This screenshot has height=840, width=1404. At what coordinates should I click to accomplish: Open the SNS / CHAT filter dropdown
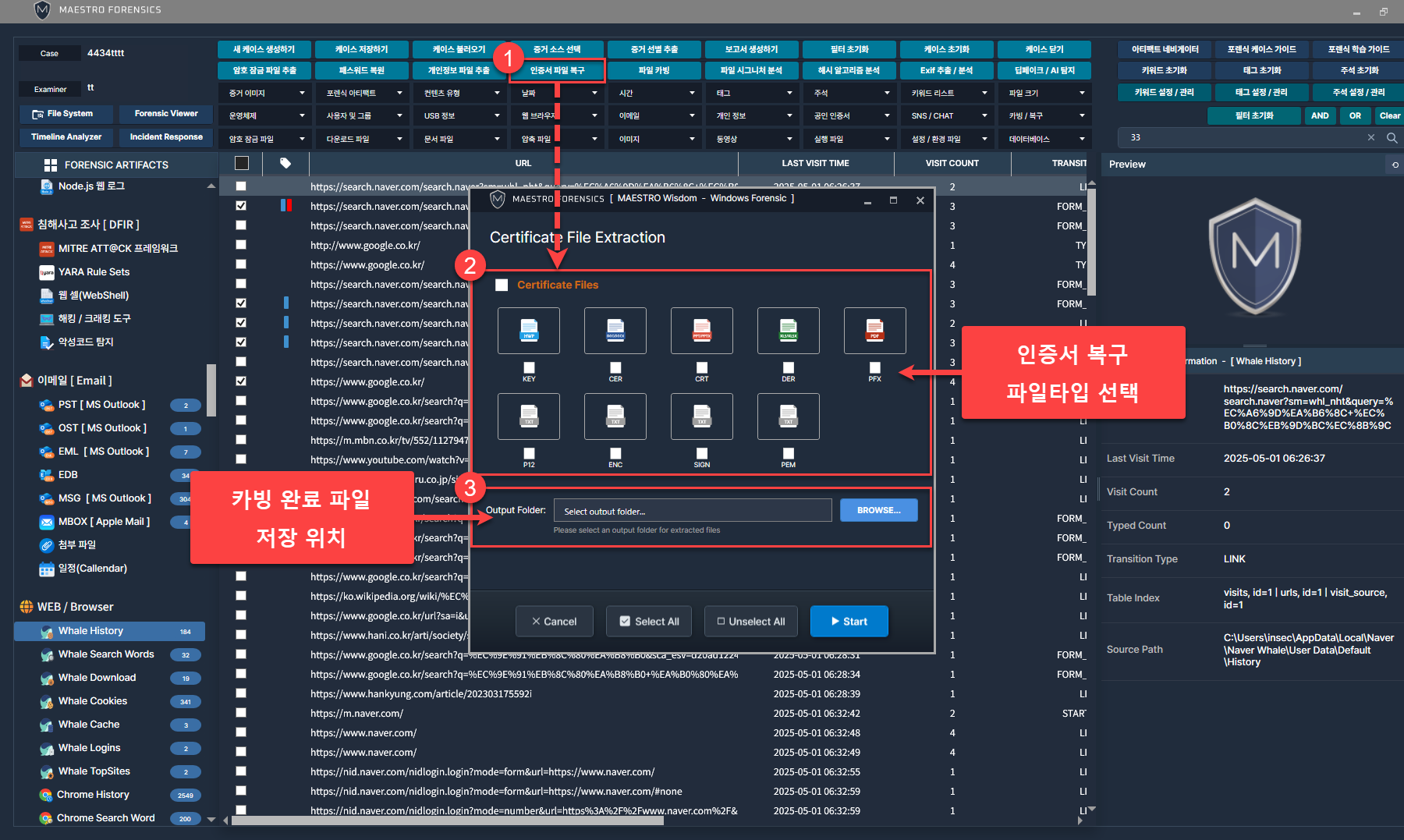[x=948, y=115]
